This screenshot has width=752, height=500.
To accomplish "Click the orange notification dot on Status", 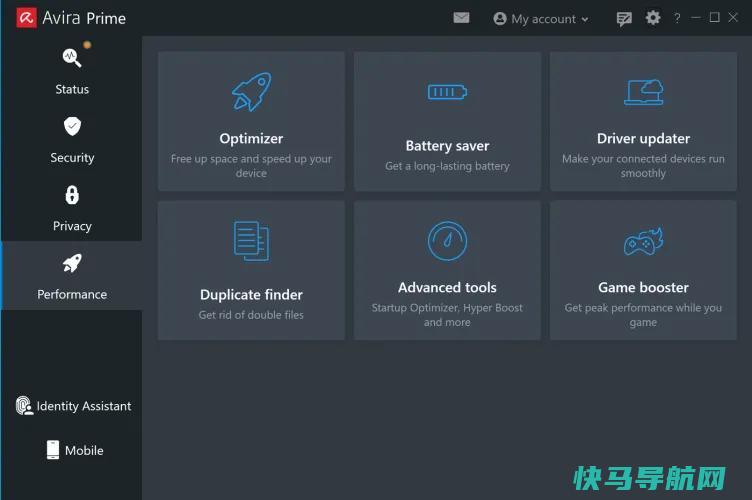I will (87, 45).
